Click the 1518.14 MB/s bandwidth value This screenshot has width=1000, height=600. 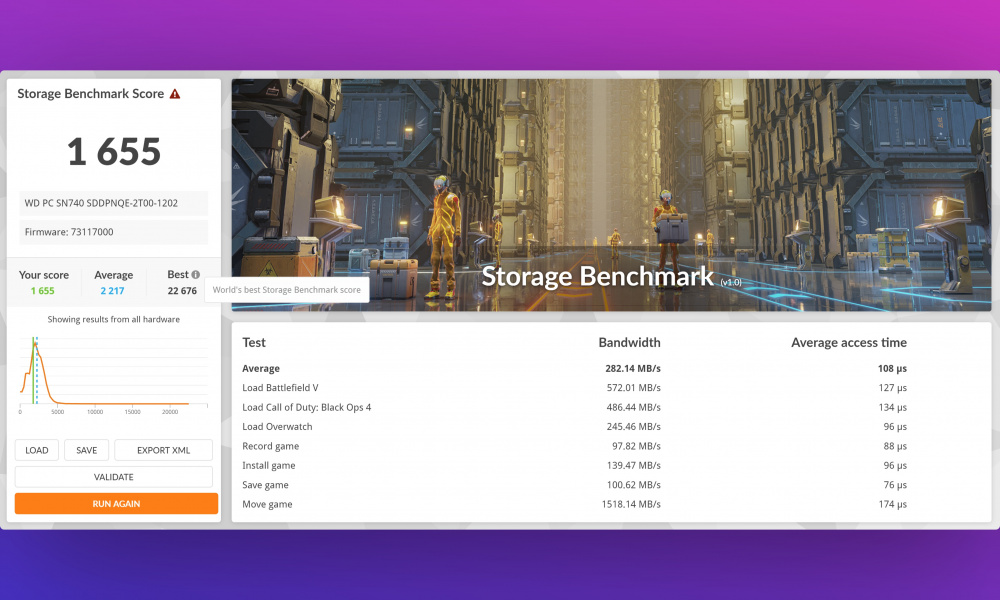coord(631,504)
